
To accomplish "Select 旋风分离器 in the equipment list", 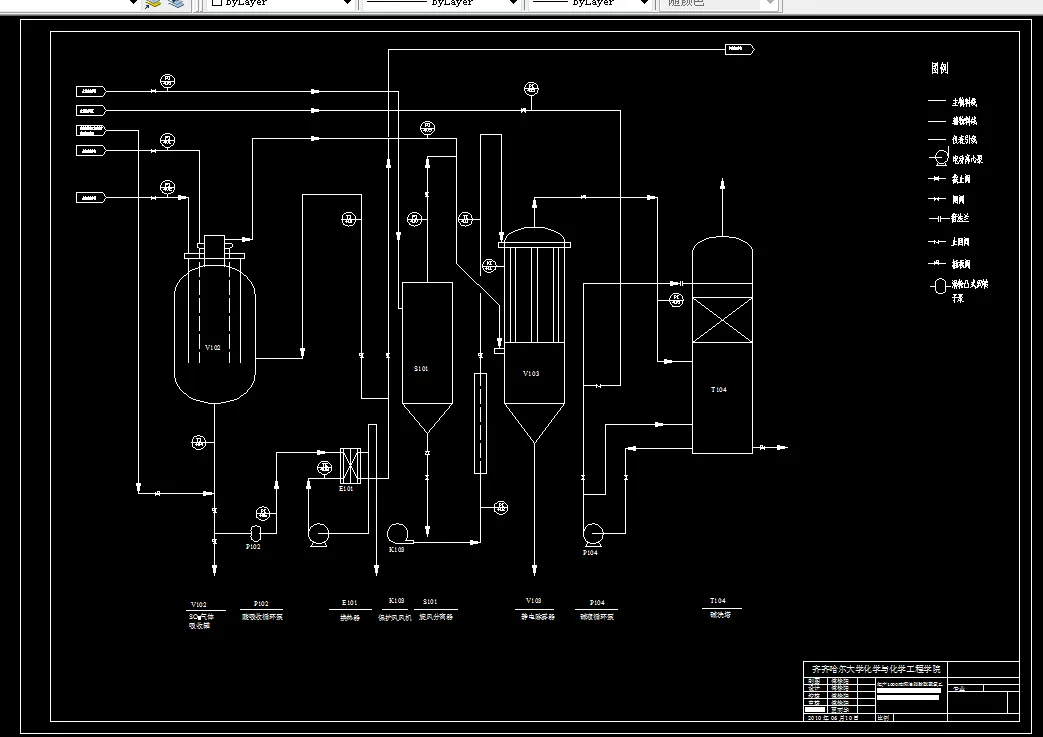I will point(436,617).
